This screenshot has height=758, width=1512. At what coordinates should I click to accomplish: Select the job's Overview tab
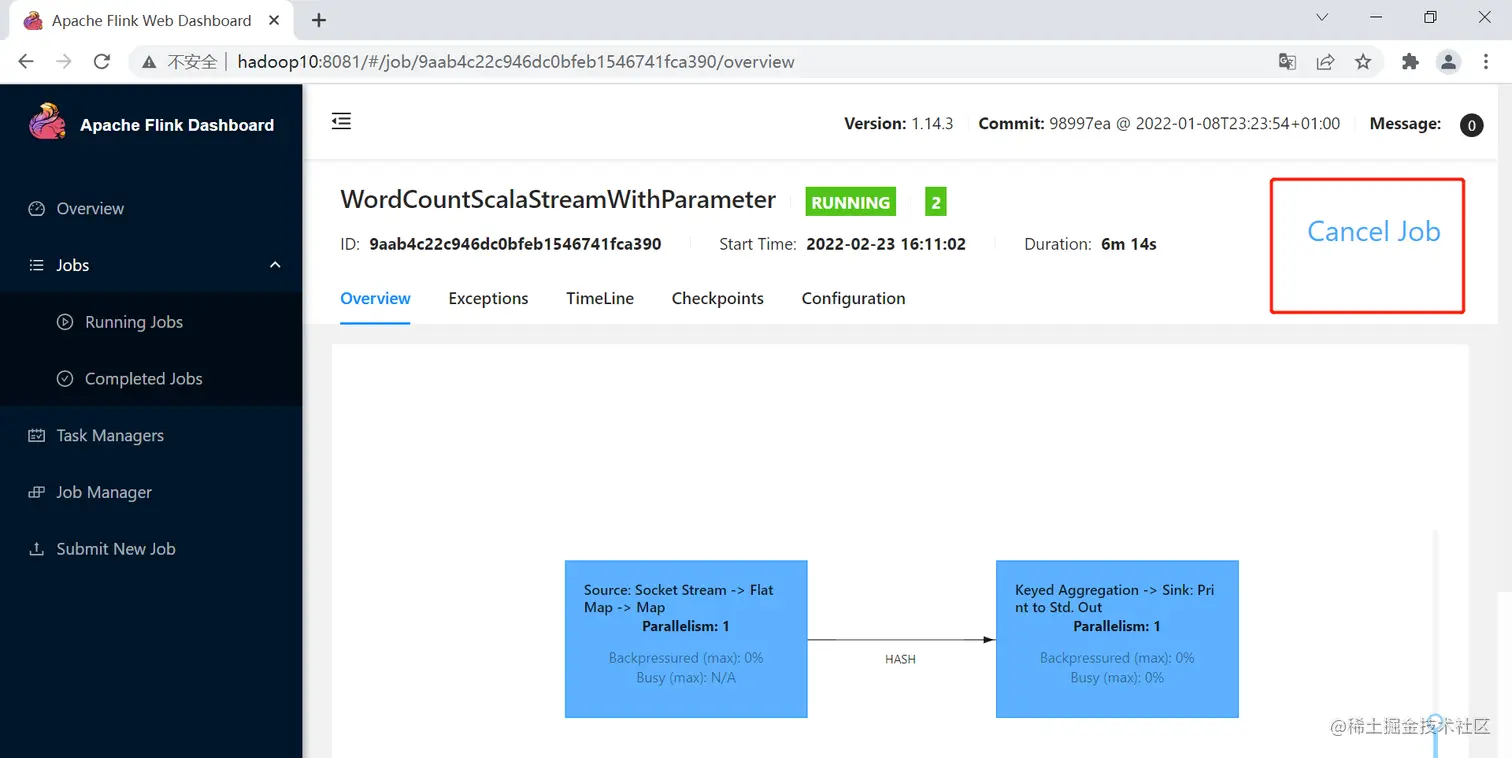click(376, 298)
